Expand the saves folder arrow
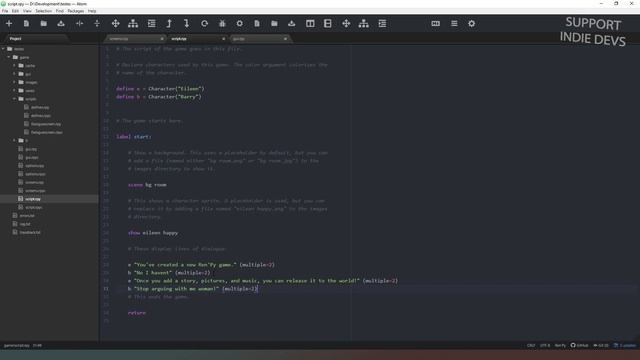The image size is (640, 360). [x=14, y=91]
